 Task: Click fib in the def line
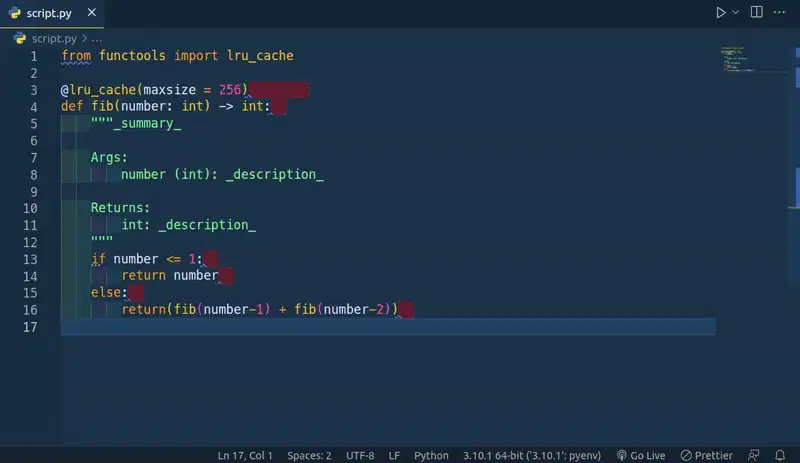point(102,106)
